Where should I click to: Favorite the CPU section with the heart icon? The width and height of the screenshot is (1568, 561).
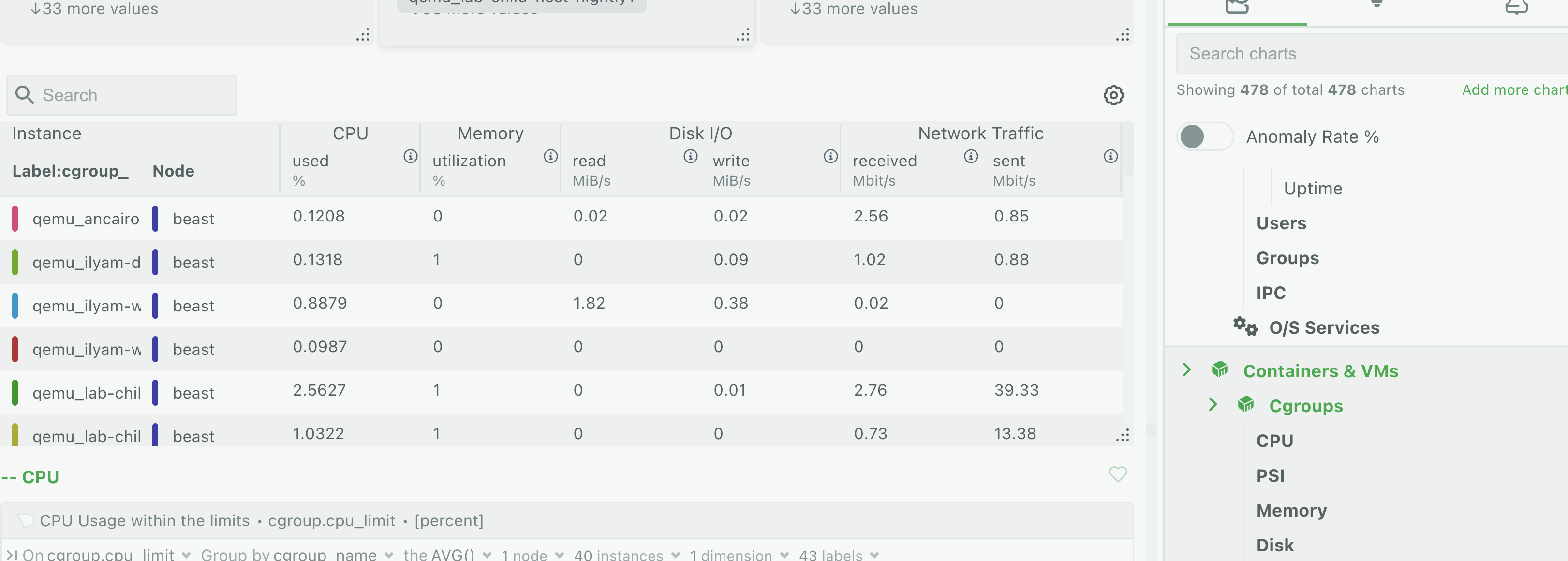1118,474
